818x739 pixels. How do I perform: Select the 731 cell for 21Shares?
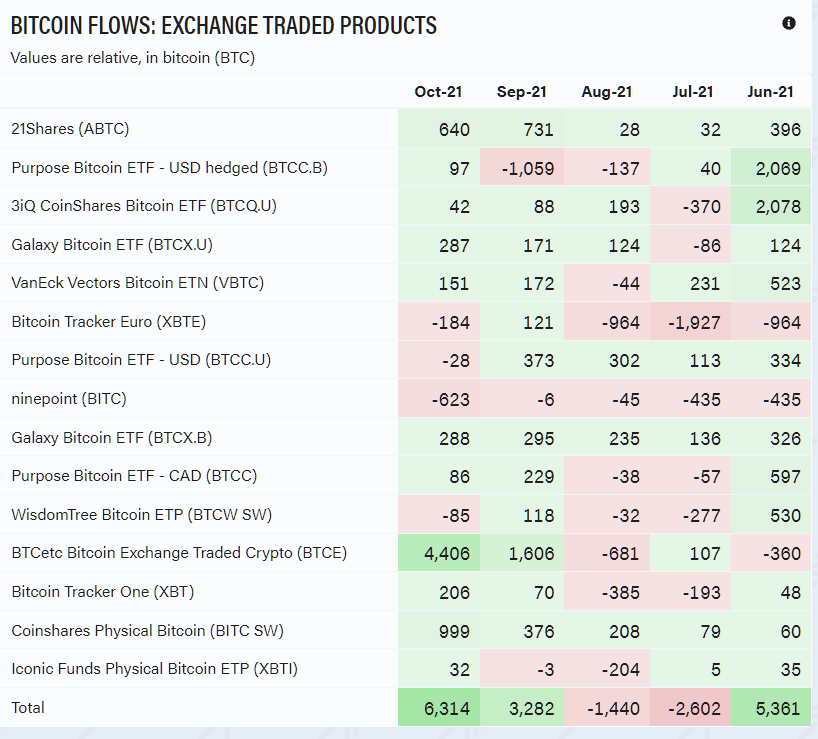(522, 129)
